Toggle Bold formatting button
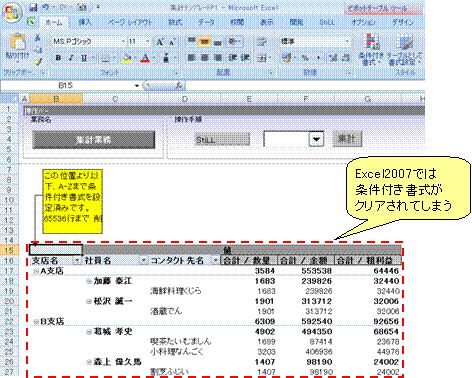 click(x=58, y=58)
